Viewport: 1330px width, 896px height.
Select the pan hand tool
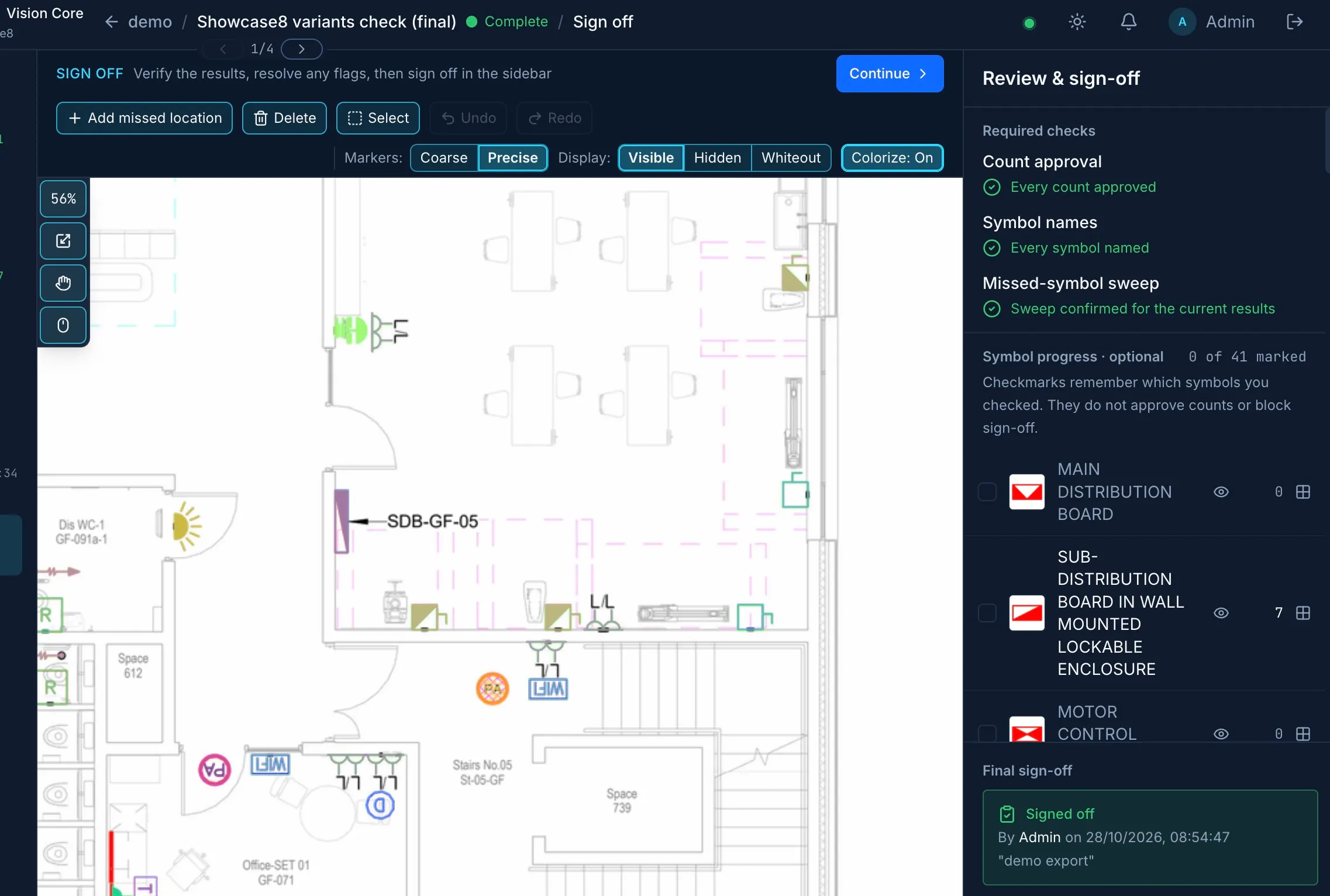click(x=63, y=283)
